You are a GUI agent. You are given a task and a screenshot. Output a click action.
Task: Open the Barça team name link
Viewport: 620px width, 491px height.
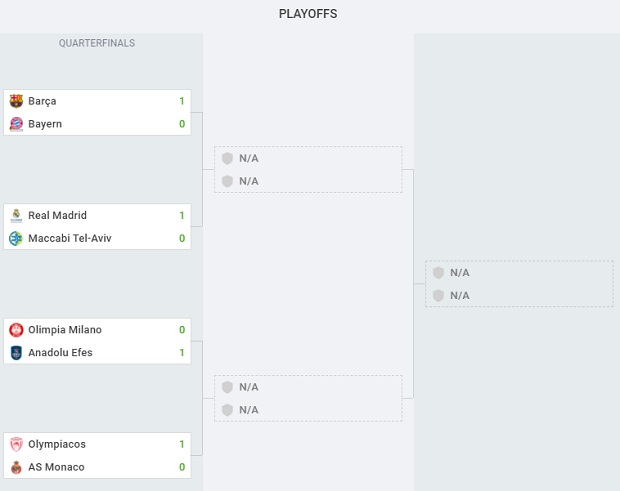[42, 101]
